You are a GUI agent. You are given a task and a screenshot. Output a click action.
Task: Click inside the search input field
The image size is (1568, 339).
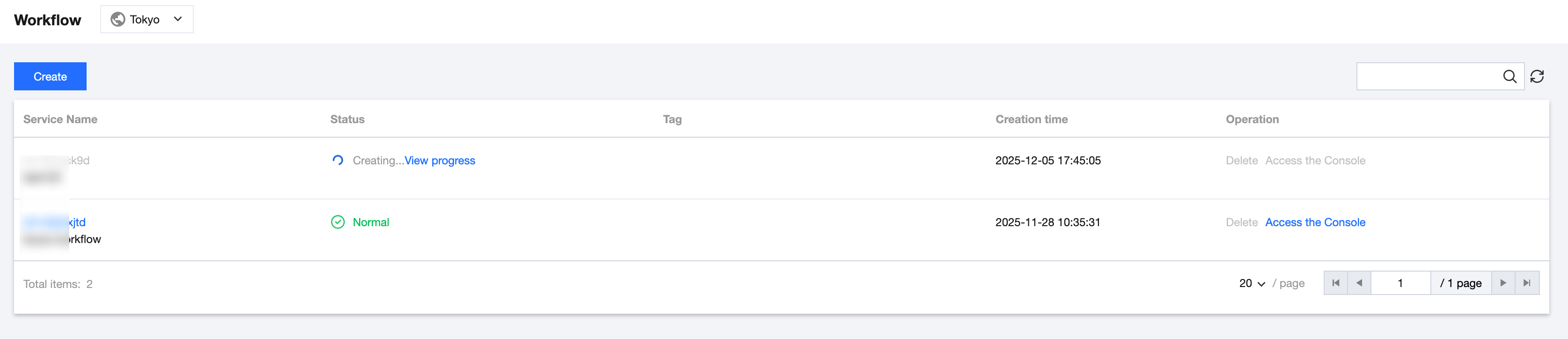[1428, 77]
